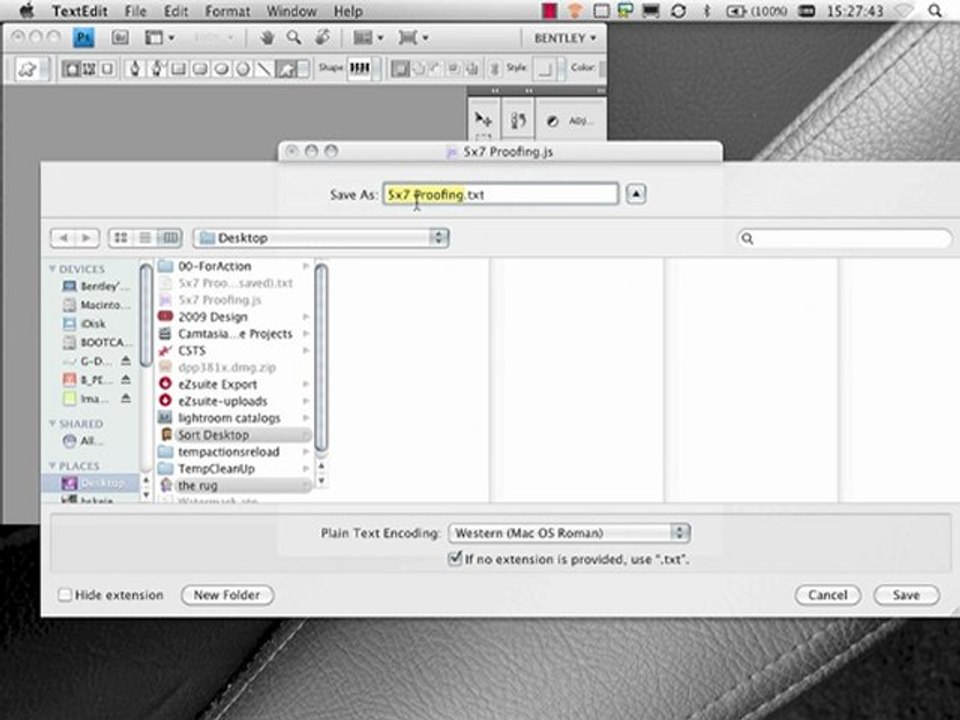960x720 pixels.
Task: Select the eZsuite Export folder
Action: pyautogui.click(x=234, y=384)
